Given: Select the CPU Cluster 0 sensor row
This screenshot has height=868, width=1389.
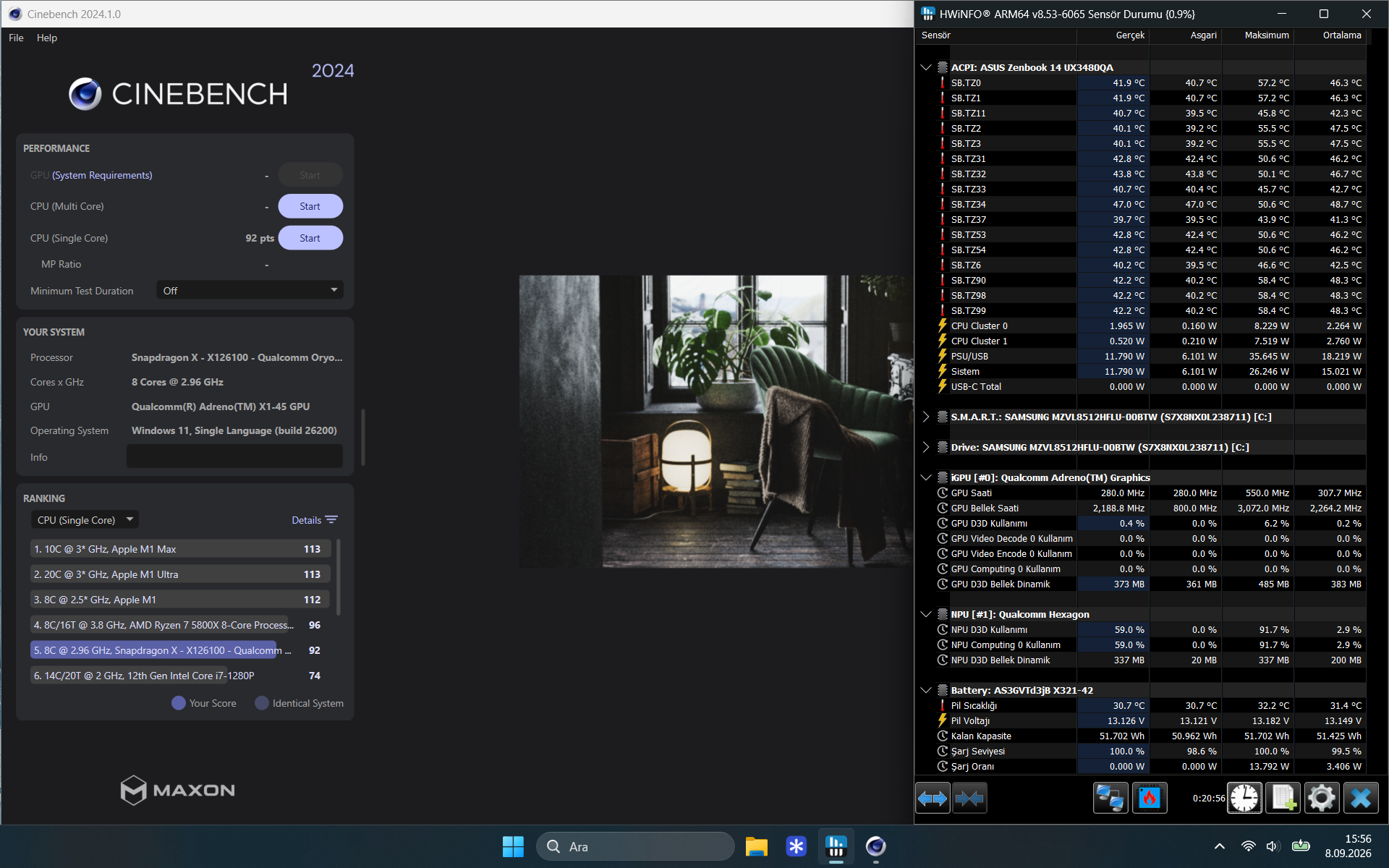Looking at the screenshot, I should pyautogui.click(x=1141, y=325).
